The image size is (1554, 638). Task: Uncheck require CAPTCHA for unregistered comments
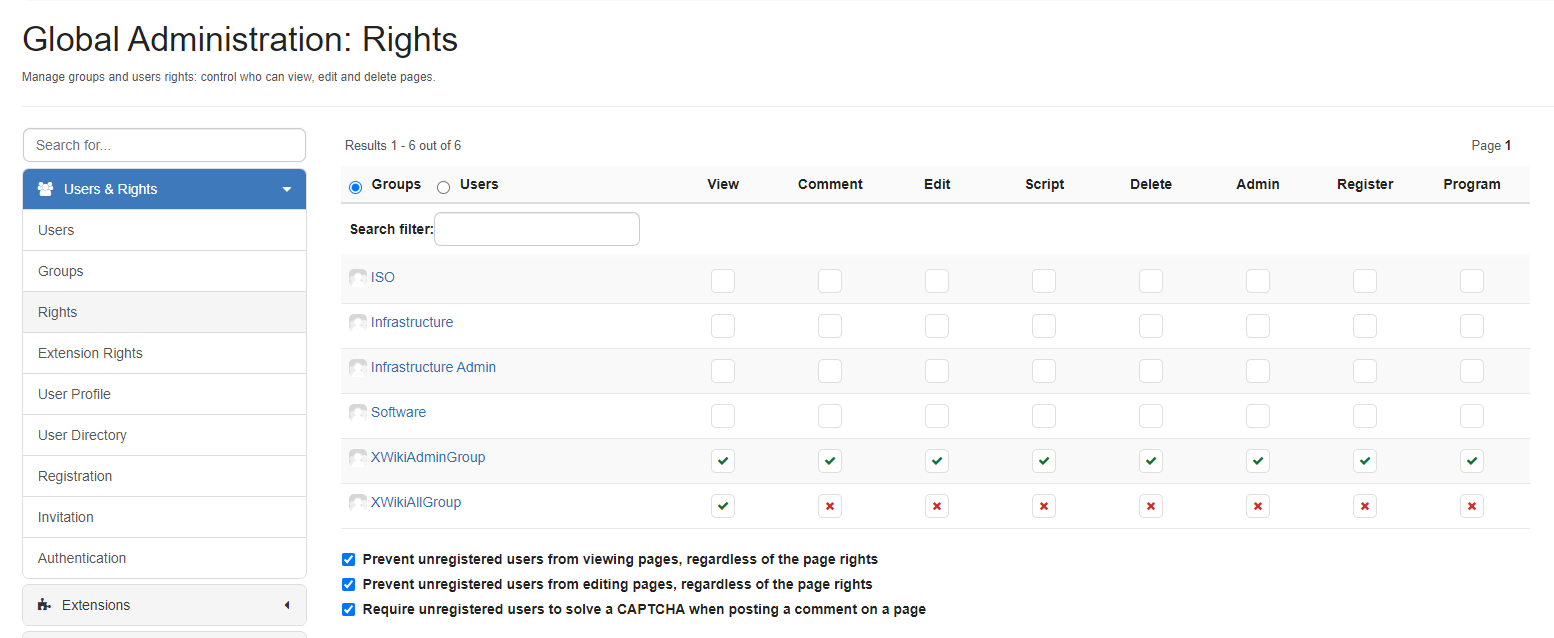(x=348, y=609)
